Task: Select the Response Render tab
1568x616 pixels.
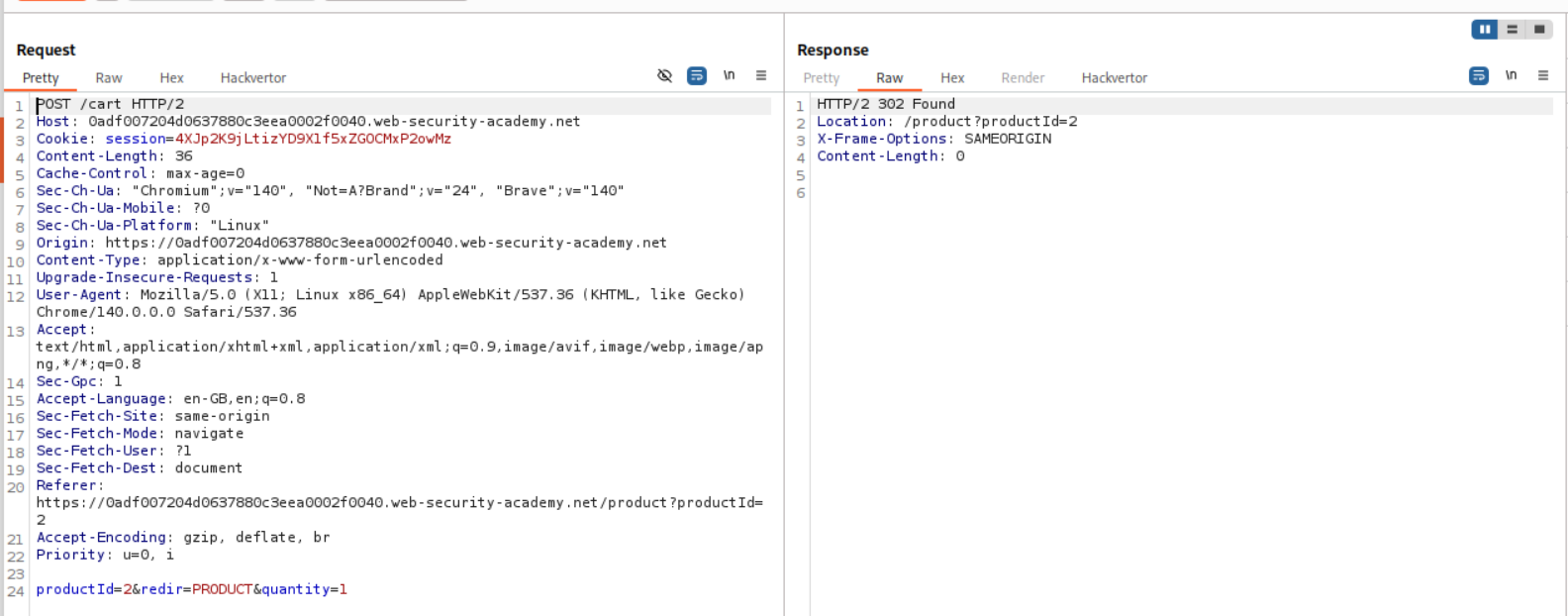Action: click(x=1023, y=78)
